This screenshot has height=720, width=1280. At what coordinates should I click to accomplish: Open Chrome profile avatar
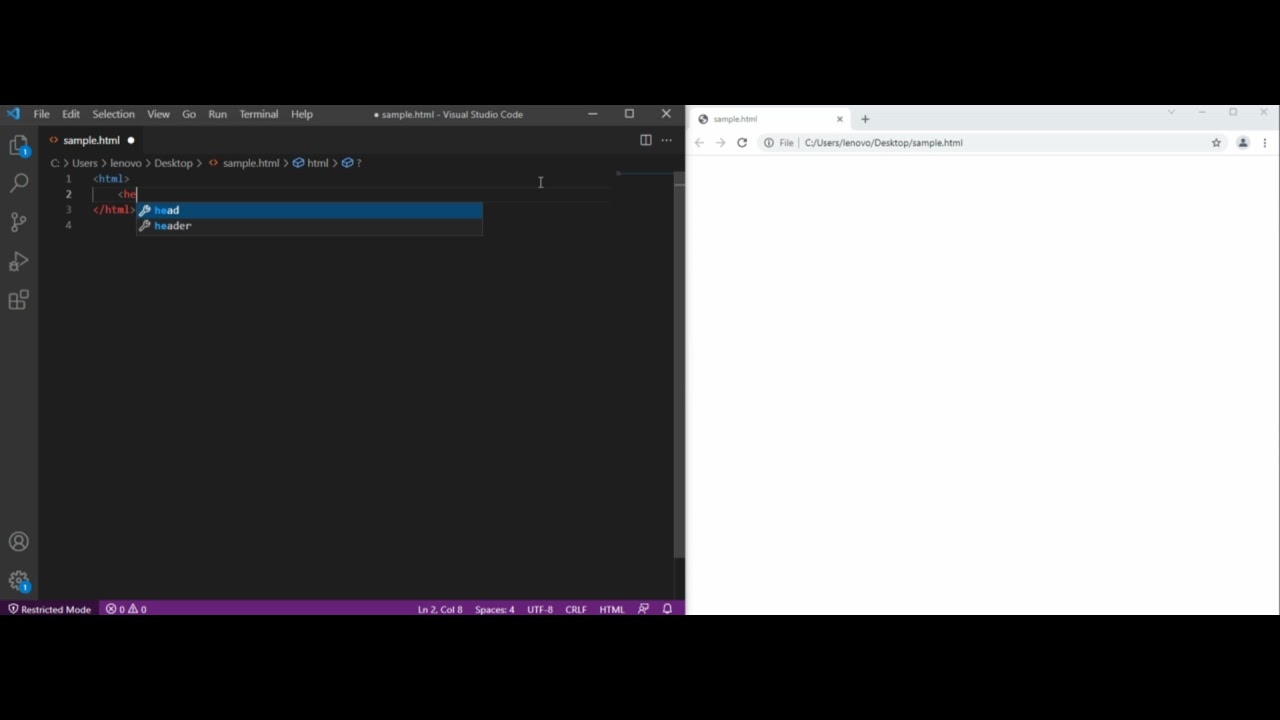(1243, 143)
